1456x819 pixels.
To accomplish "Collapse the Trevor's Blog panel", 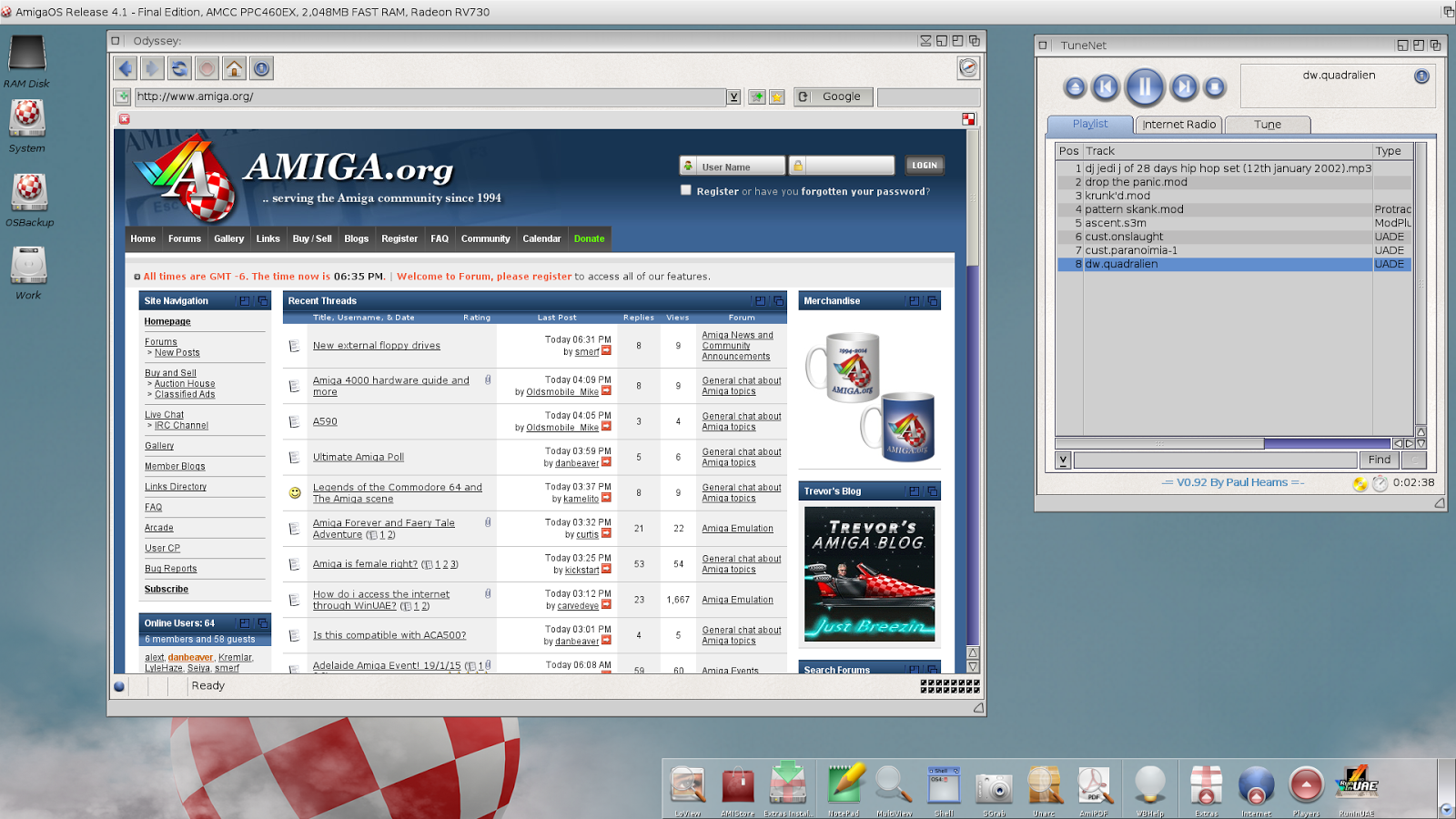I will [x=914, y=491].
